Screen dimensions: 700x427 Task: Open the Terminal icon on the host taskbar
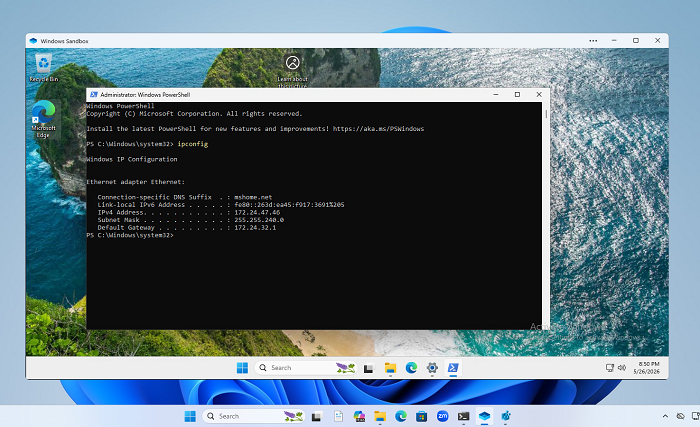click(x=463, y=416)
